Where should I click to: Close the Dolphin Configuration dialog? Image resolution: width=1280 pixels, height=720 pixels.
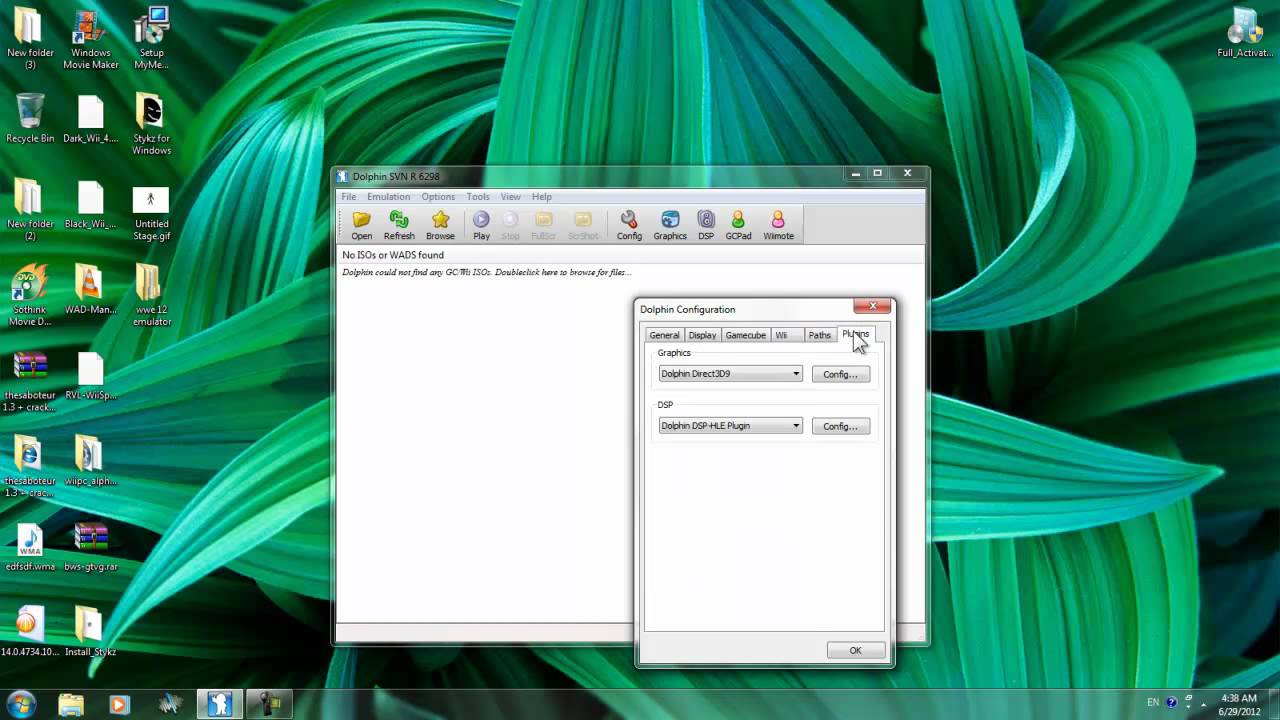click(x=872, y=306)
